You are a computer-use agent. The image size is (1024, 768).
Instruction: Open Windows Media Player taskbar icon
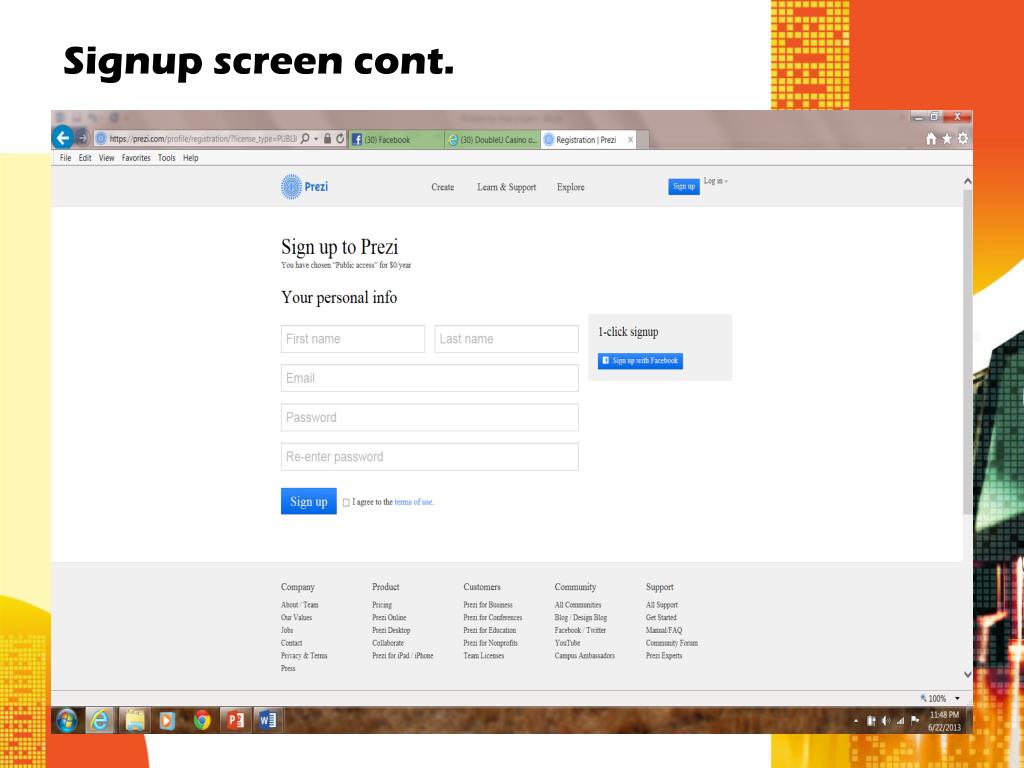tap(167, 720)
